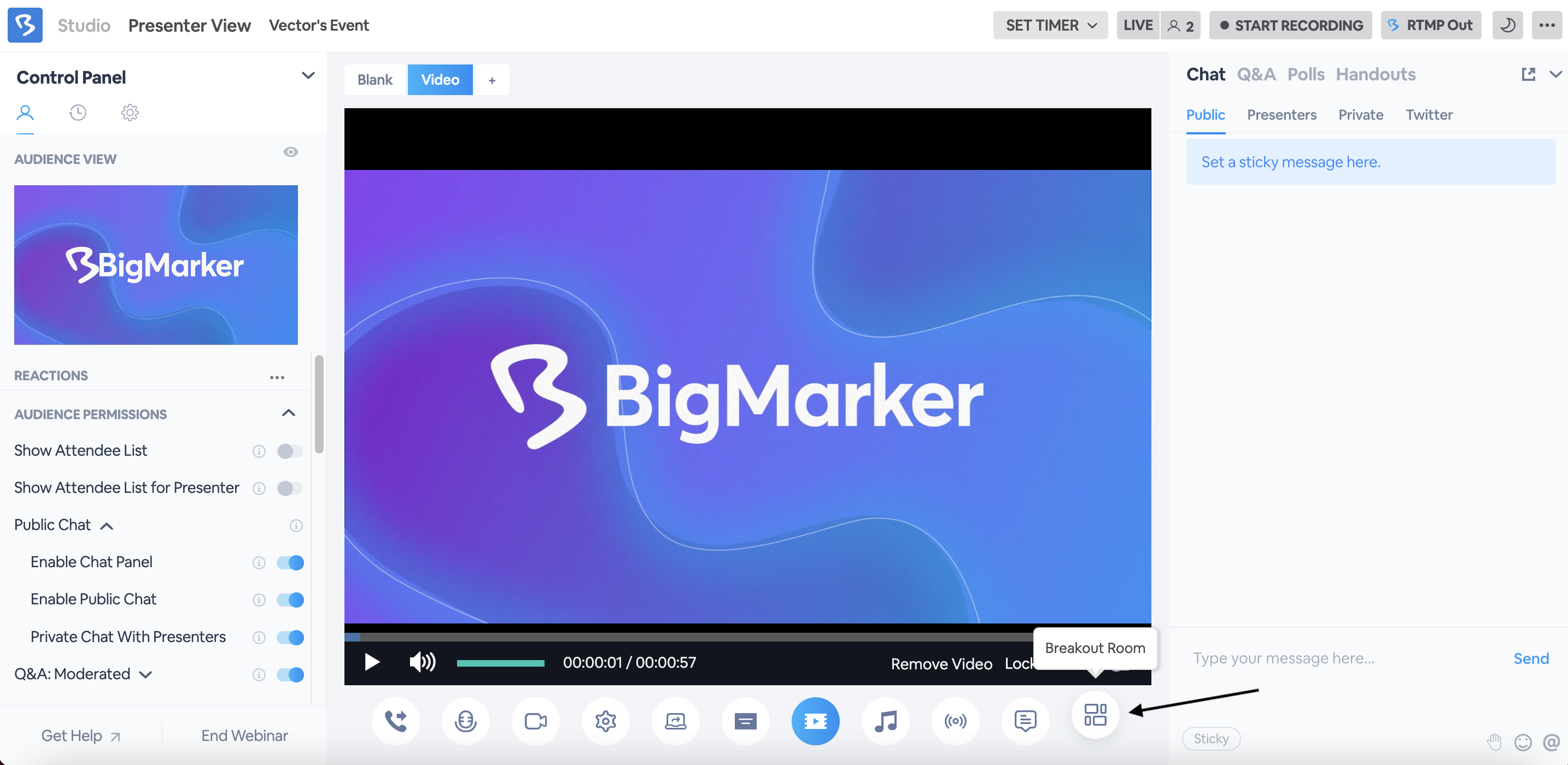The height and width of the screenshot is (765, 1568).
Task: Open the settings gear in bottom toolbar
Action: [x=606, y=721]
